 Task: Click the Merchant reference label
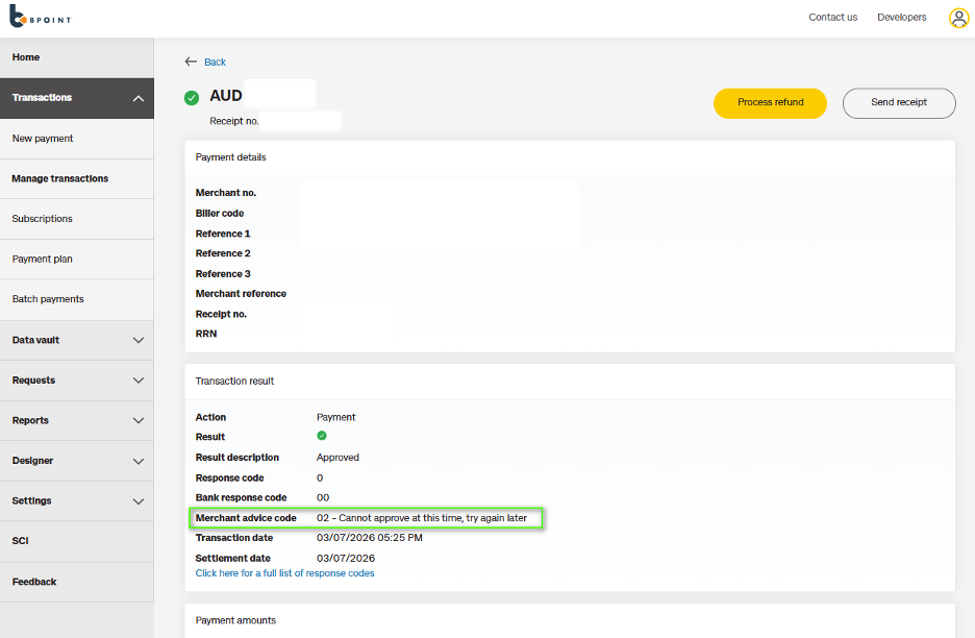pyautogui.click(x=241, y=294)
